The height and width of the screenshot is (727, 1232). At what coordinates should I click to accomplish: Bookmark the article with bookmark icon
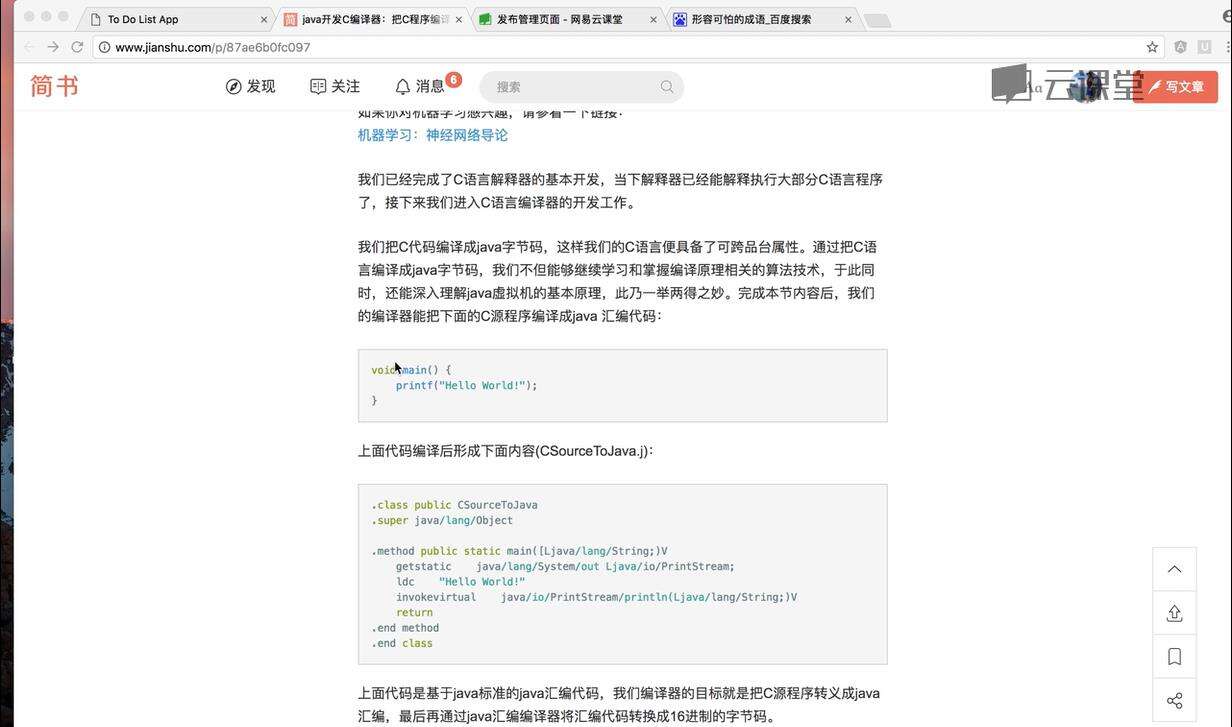click(1174, 657)
